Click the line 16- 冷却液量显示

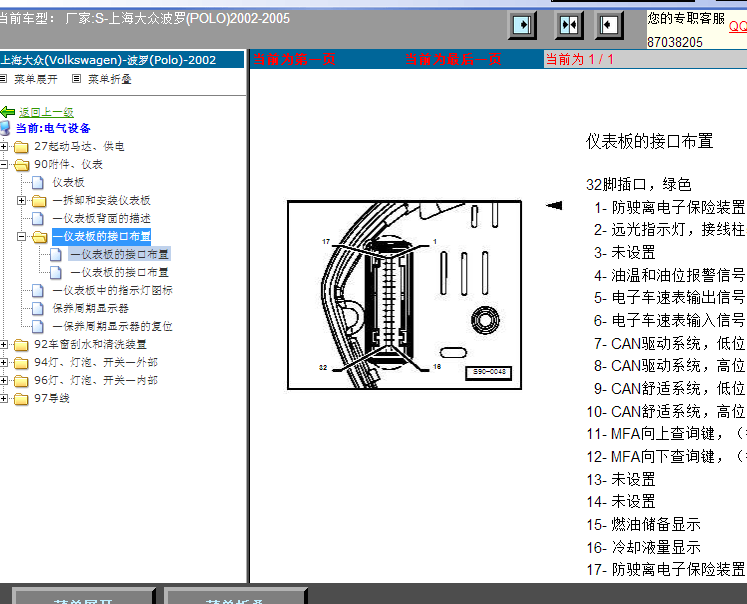tap(644, 547)
